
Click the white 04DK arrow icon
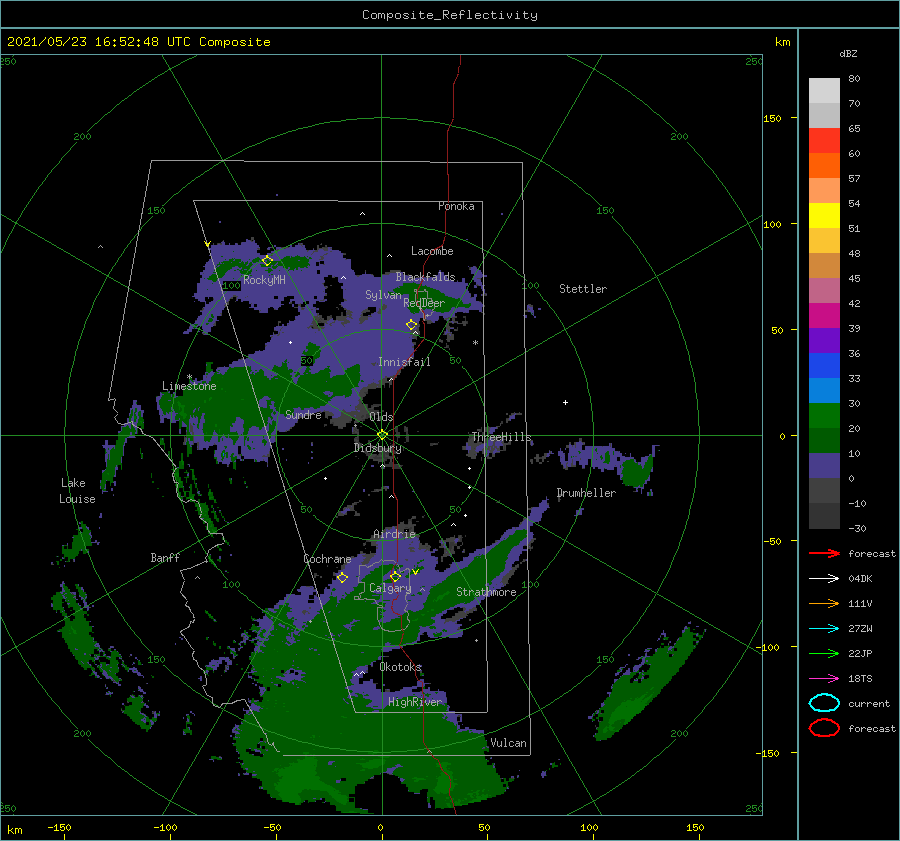coord(824,579)
